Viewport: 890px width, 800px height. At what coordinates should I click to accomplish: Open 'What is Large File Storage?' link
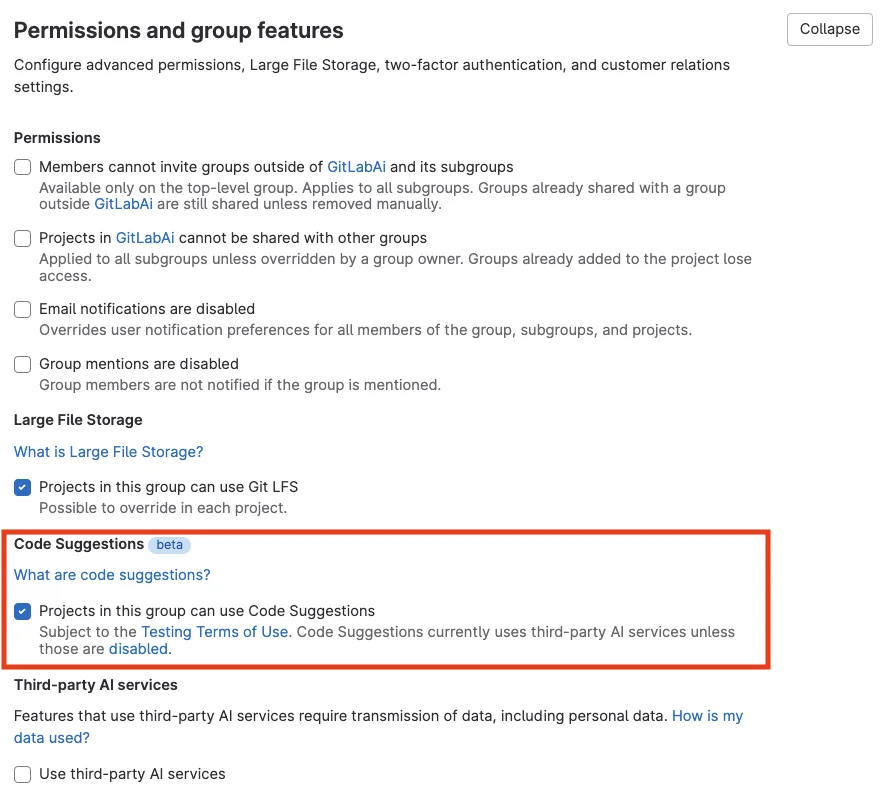pos(108,452)
